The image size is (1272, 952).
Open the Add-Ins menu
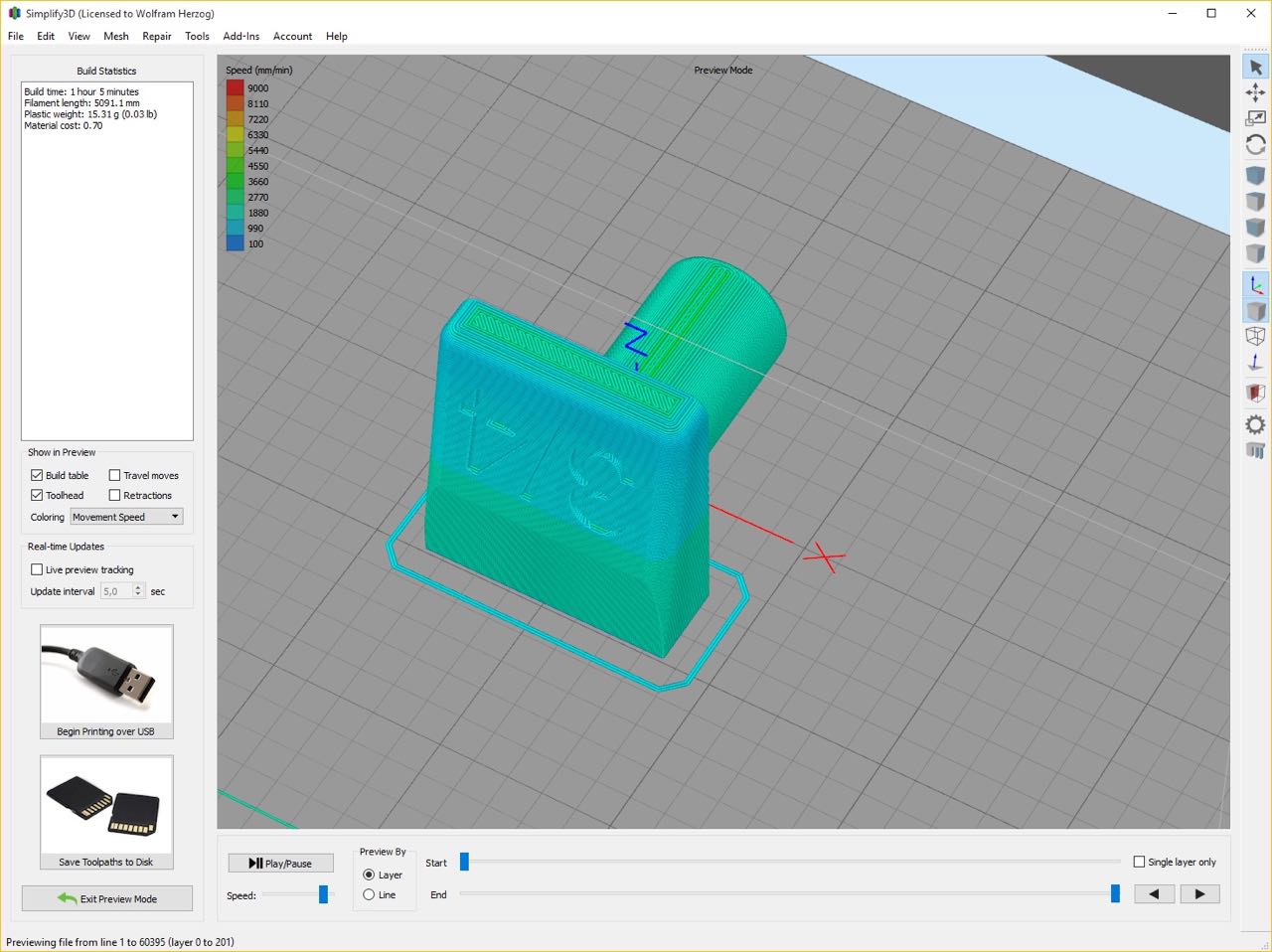pyautogui.click(x=240, y=36)
